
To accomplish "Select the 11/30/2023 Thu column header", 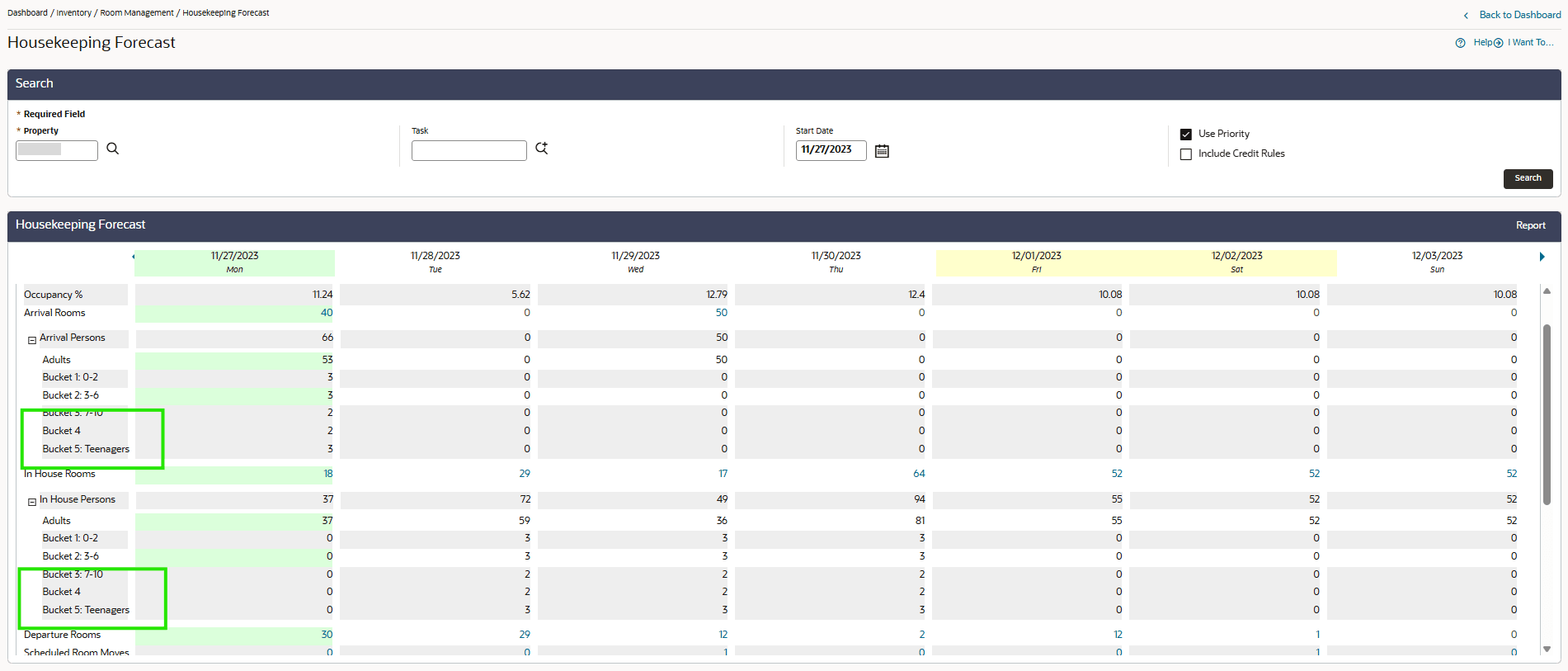I will click(836, 262).
